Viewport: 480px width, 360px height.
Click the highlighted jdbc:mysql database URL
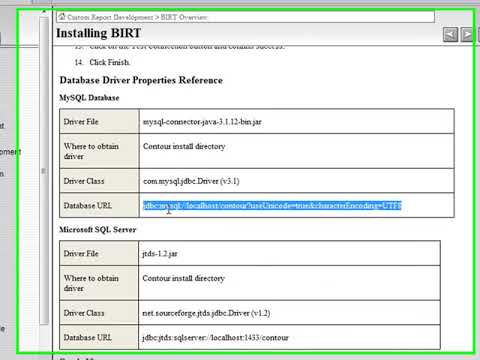(x=272, y=206)
